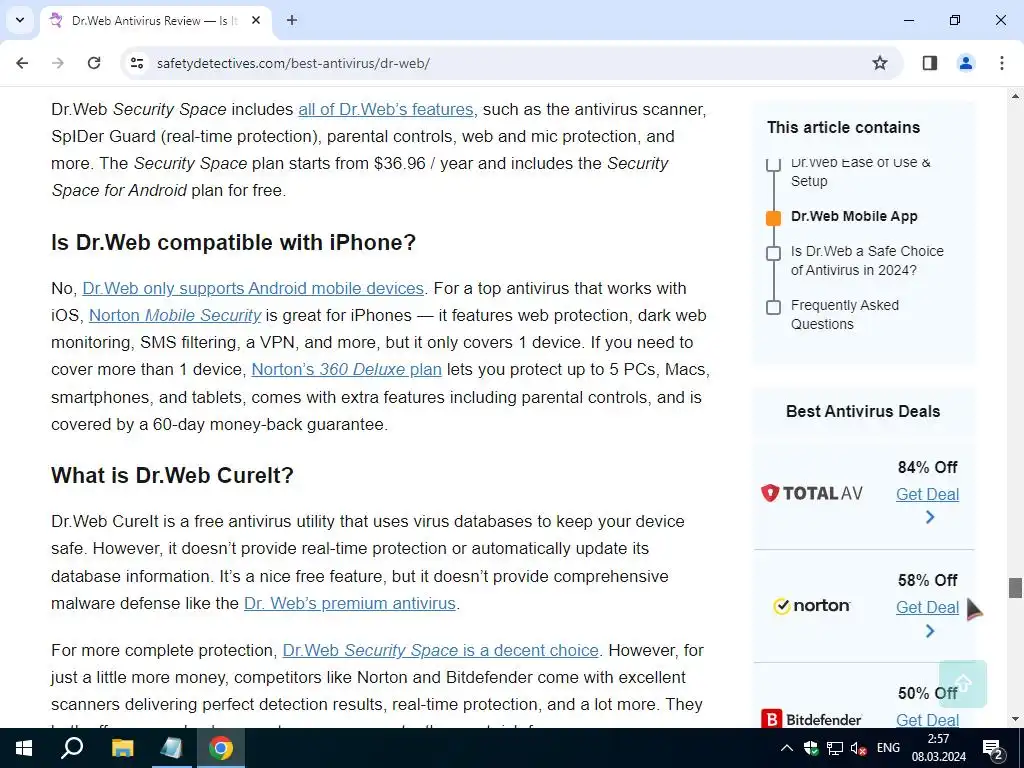Open Windows Security tray icon

[811, 748]
